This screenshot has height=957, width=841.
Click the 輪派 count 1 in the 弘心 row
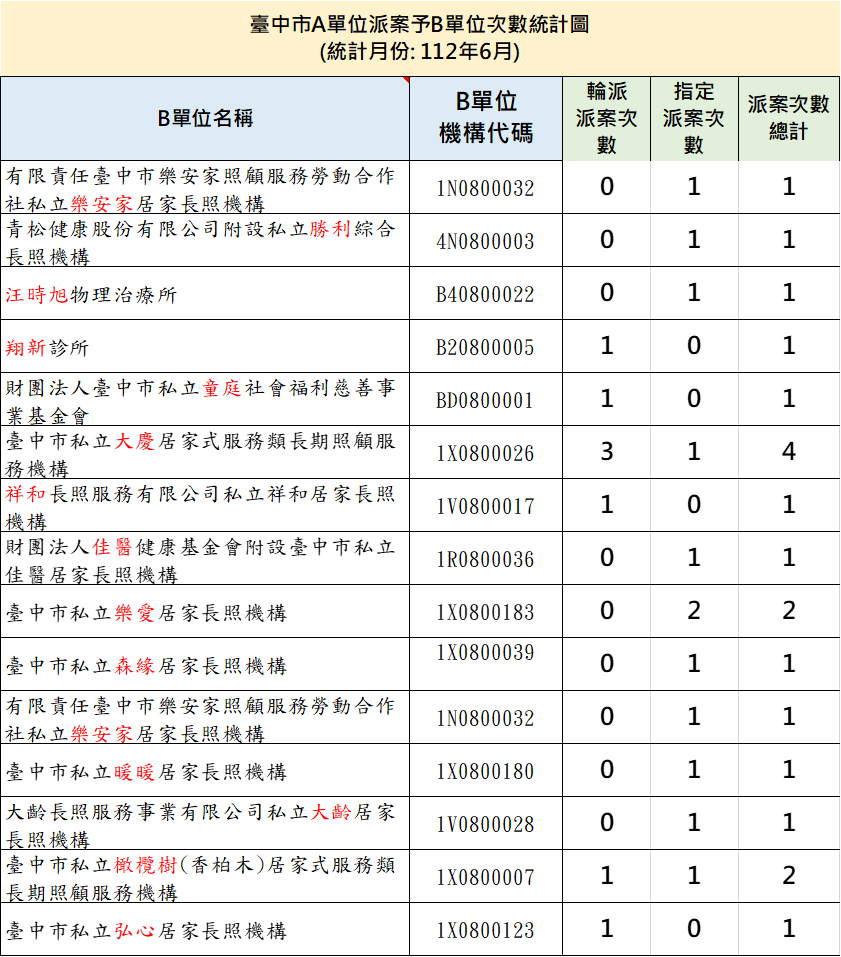[607, 929]
